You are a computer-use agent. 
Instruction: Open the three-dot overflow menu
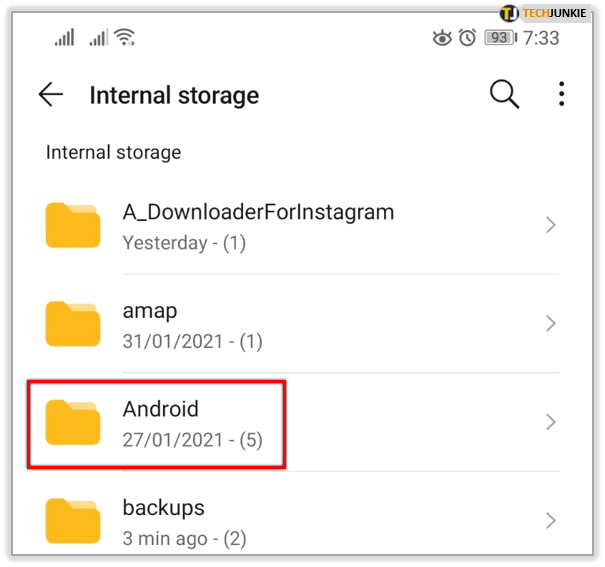click(562, 95)
